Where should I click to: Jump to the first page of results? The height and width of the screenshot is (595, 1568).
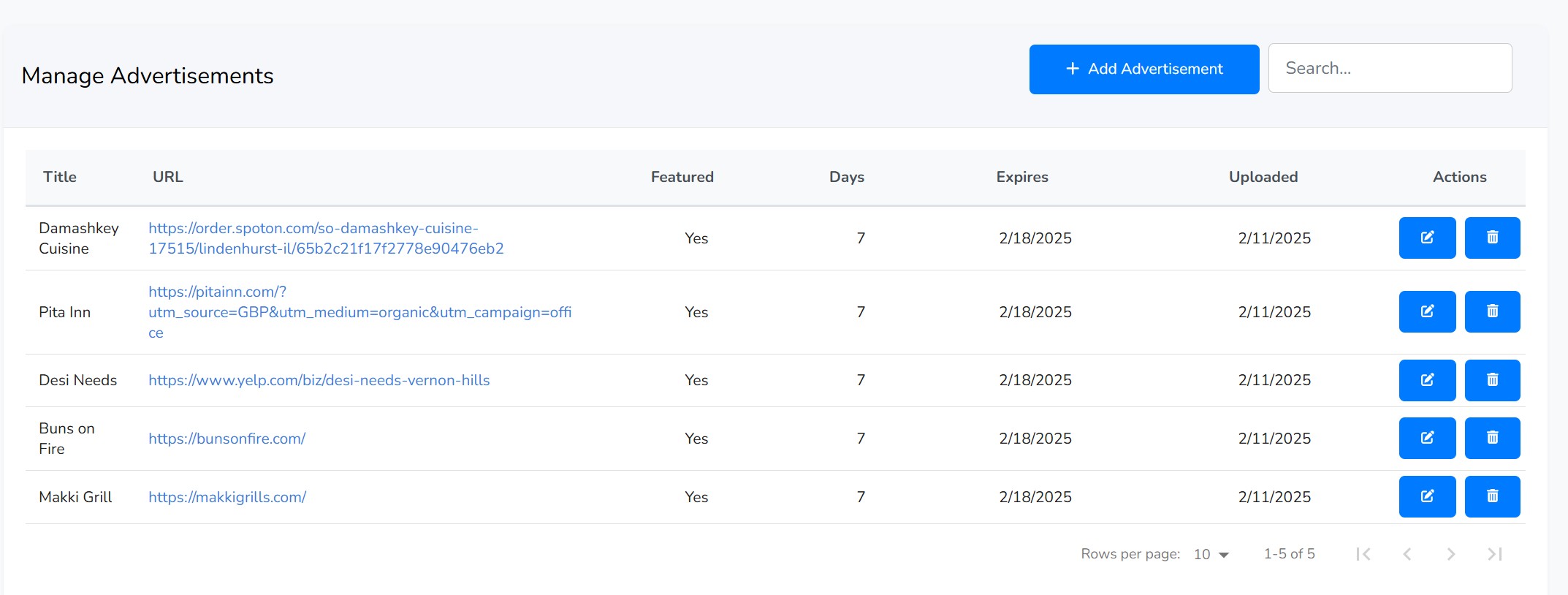1363,554
